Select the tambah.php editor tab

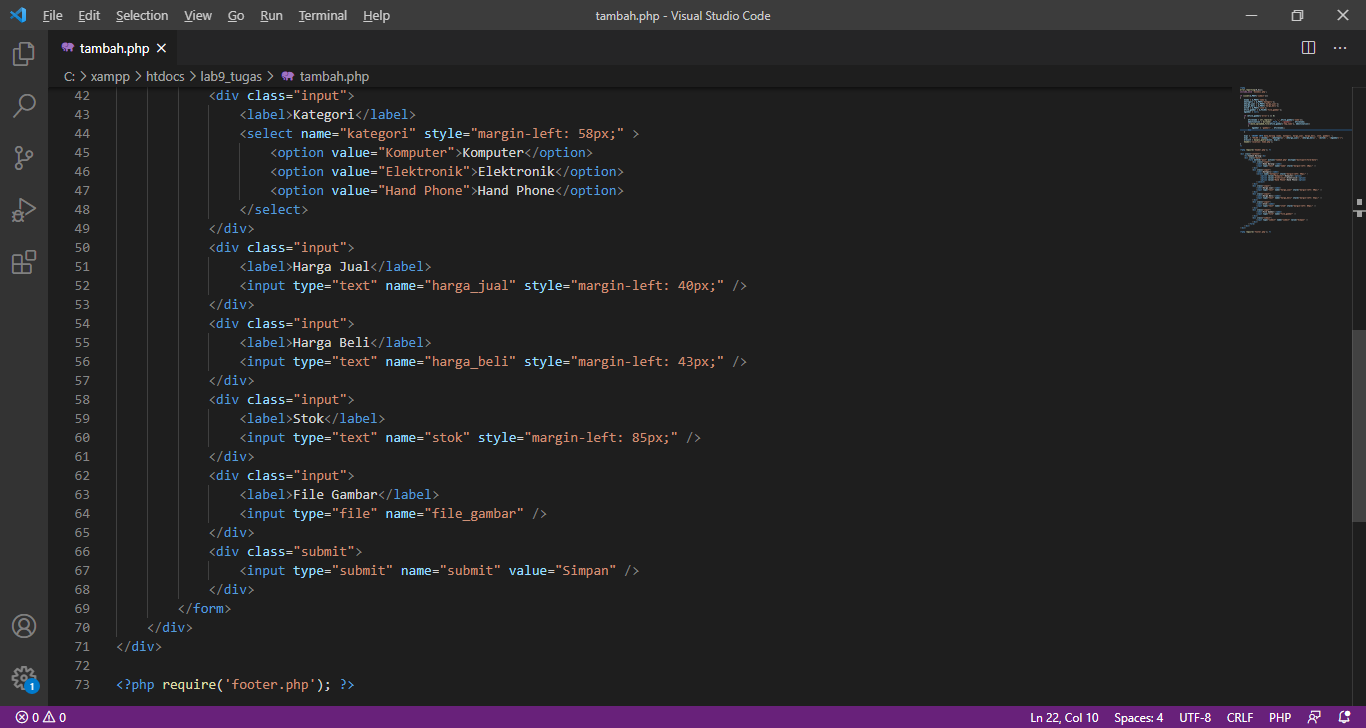[x=113, y=47]
